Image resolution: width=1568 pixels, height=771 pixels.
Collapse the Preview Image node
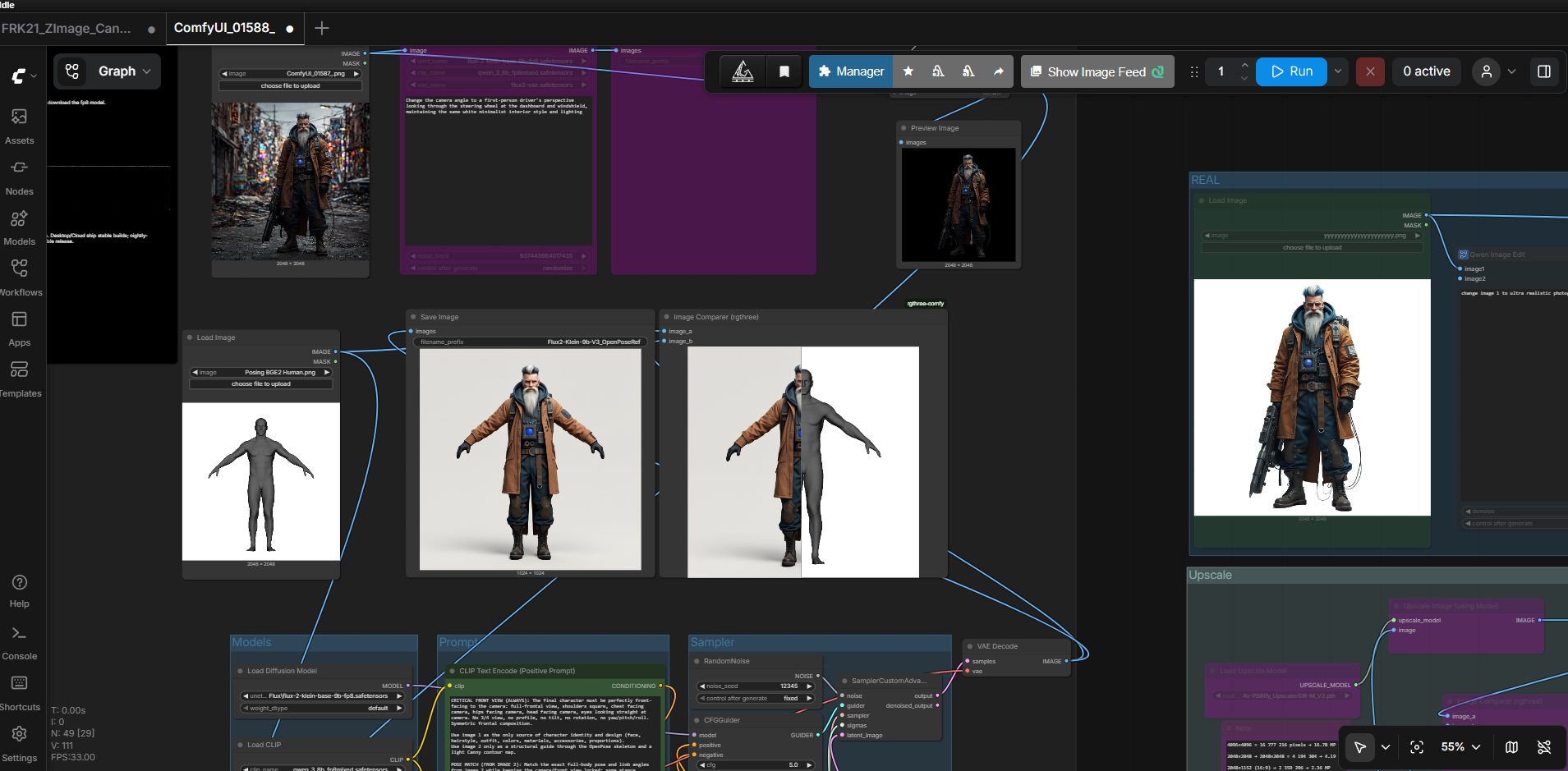(x=904, y=128)
